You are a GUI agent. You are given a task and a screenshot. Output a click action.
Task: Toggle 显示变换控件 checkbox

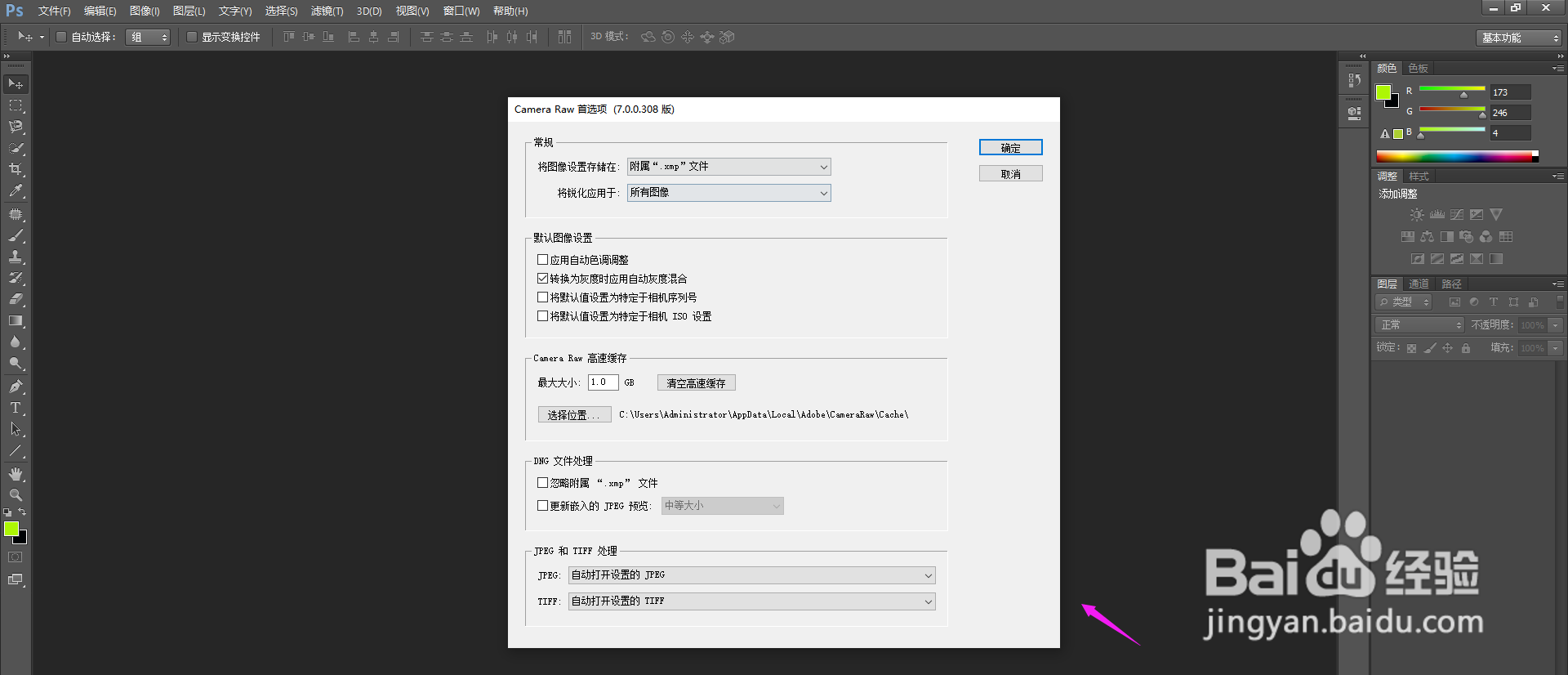pos(192,37)
